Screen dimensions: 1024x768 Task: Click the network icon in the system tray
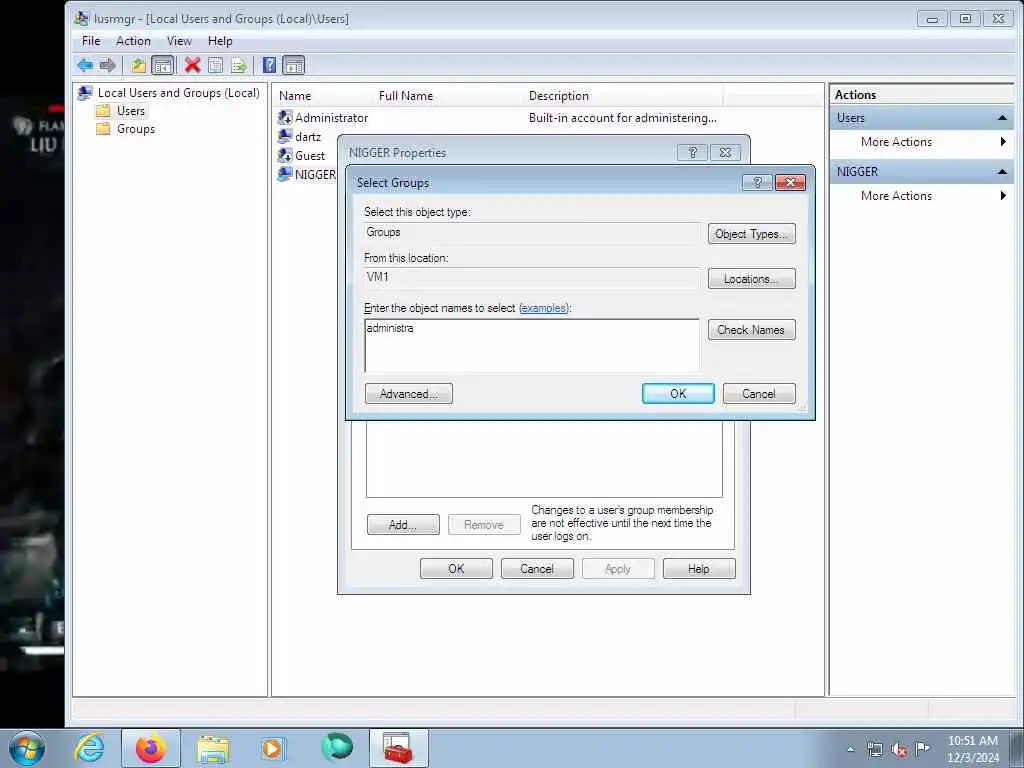pos(874,749)
